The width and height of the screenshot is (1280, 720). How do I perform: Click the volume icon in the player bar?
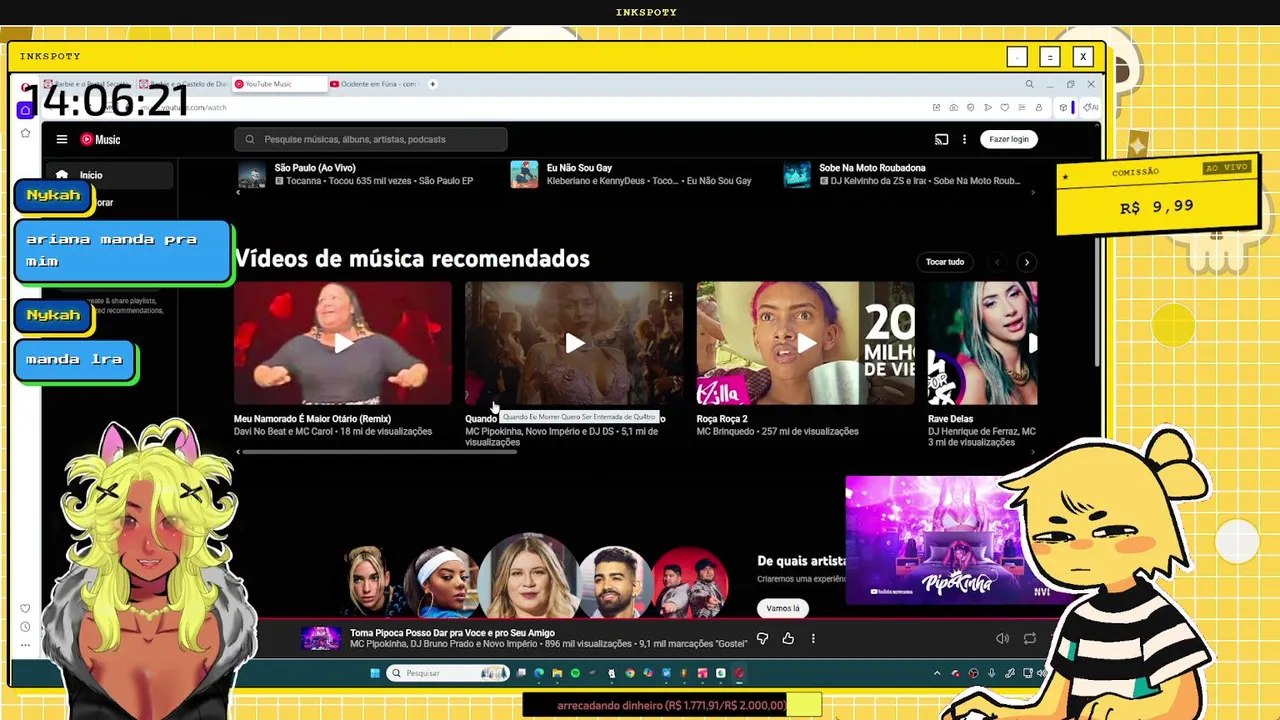[x=1002, y=638]
